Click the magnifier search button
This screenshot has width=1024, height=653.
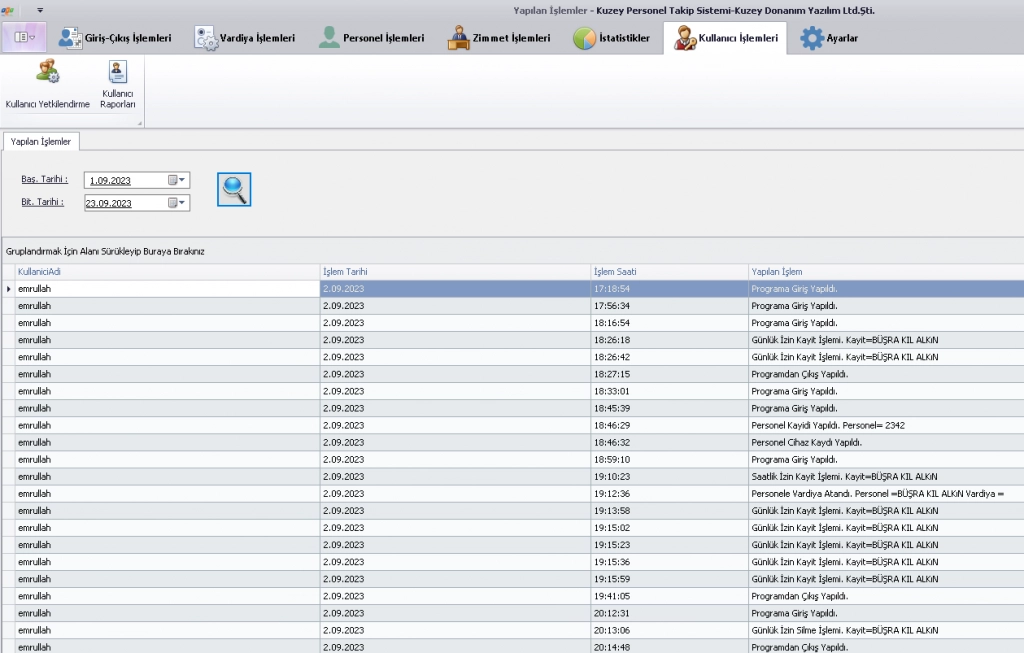234,189
